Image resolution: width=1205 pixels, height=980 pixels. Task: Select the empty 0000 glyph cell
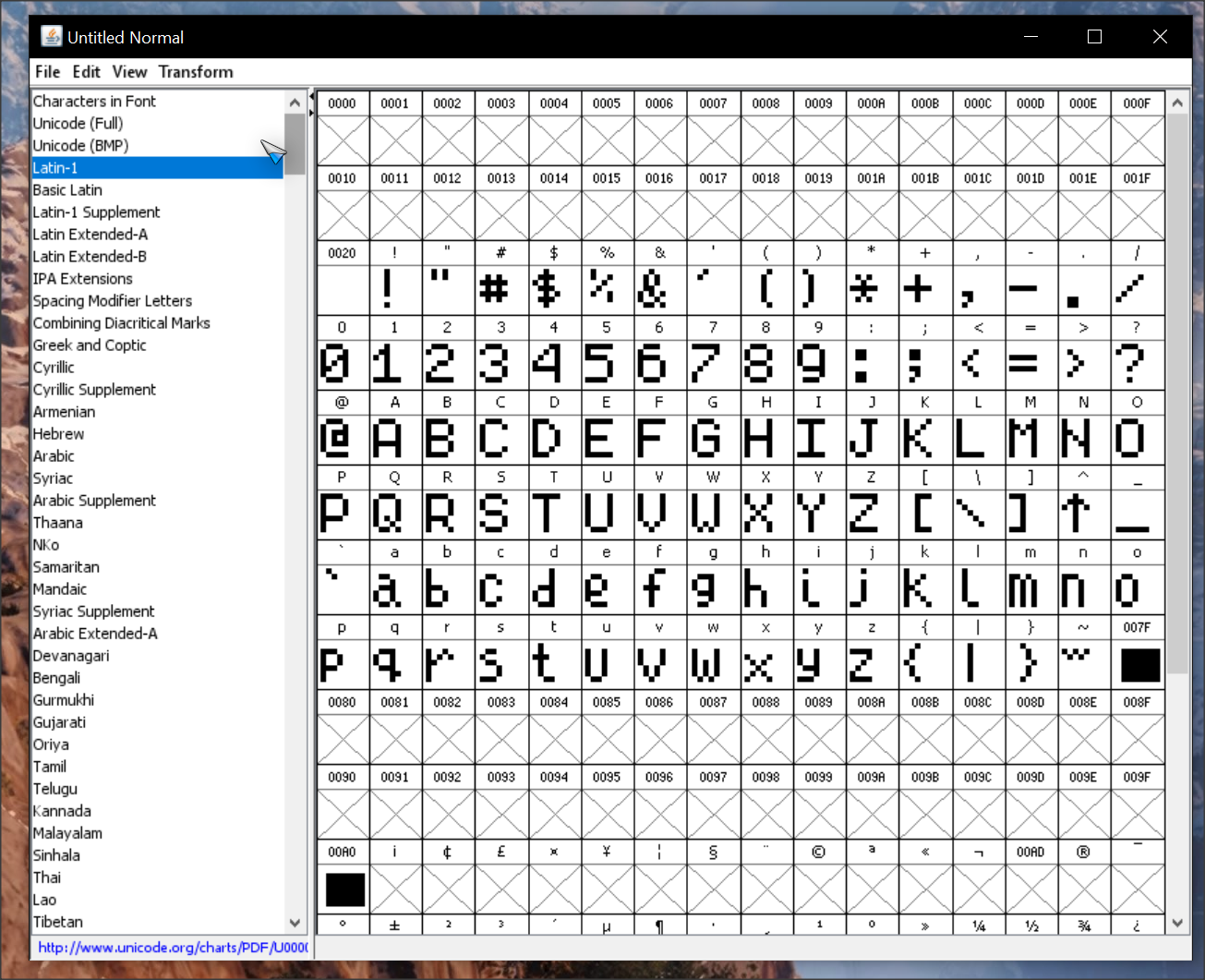point(342,140)
